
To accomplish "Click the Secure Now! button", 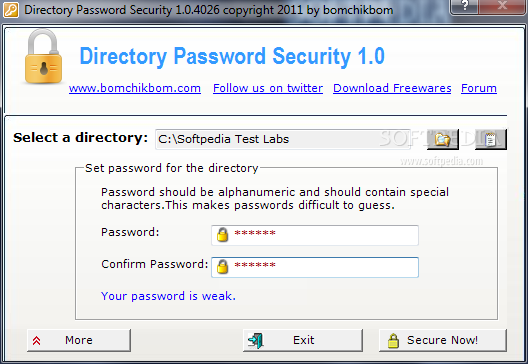I will coord(442,340).
